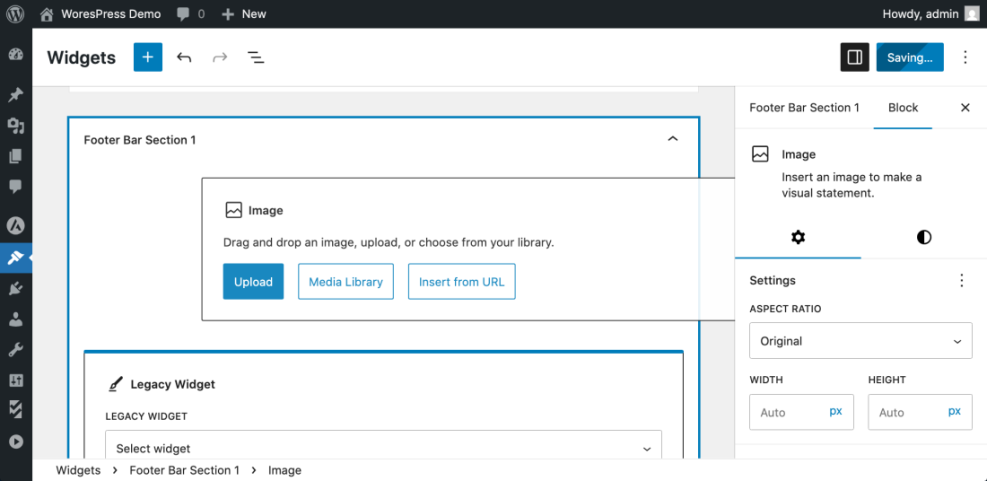Screen dimensions: 987x481
Task: Collapse Footer Bar Section 1 widget area
Action: point(673,139)
